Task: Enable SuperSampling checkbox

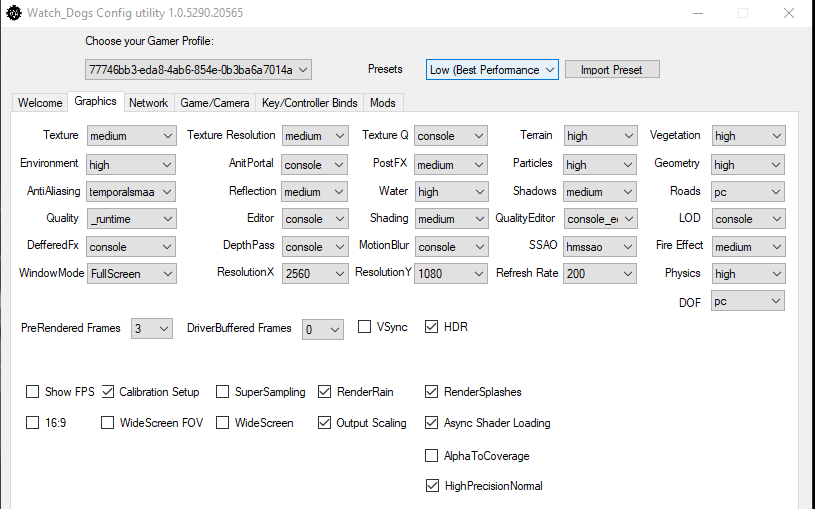Action: [x=222, y=391]
